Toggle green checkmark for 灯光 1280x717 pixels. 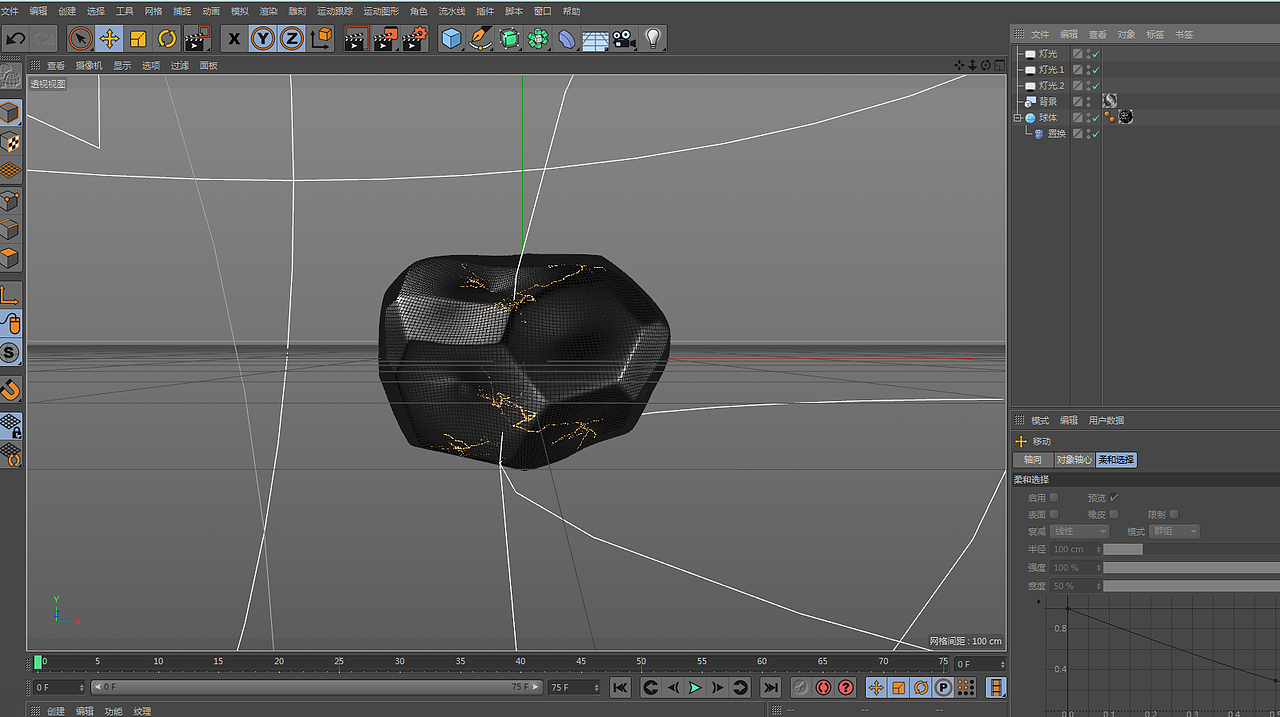click(1096, 54)
